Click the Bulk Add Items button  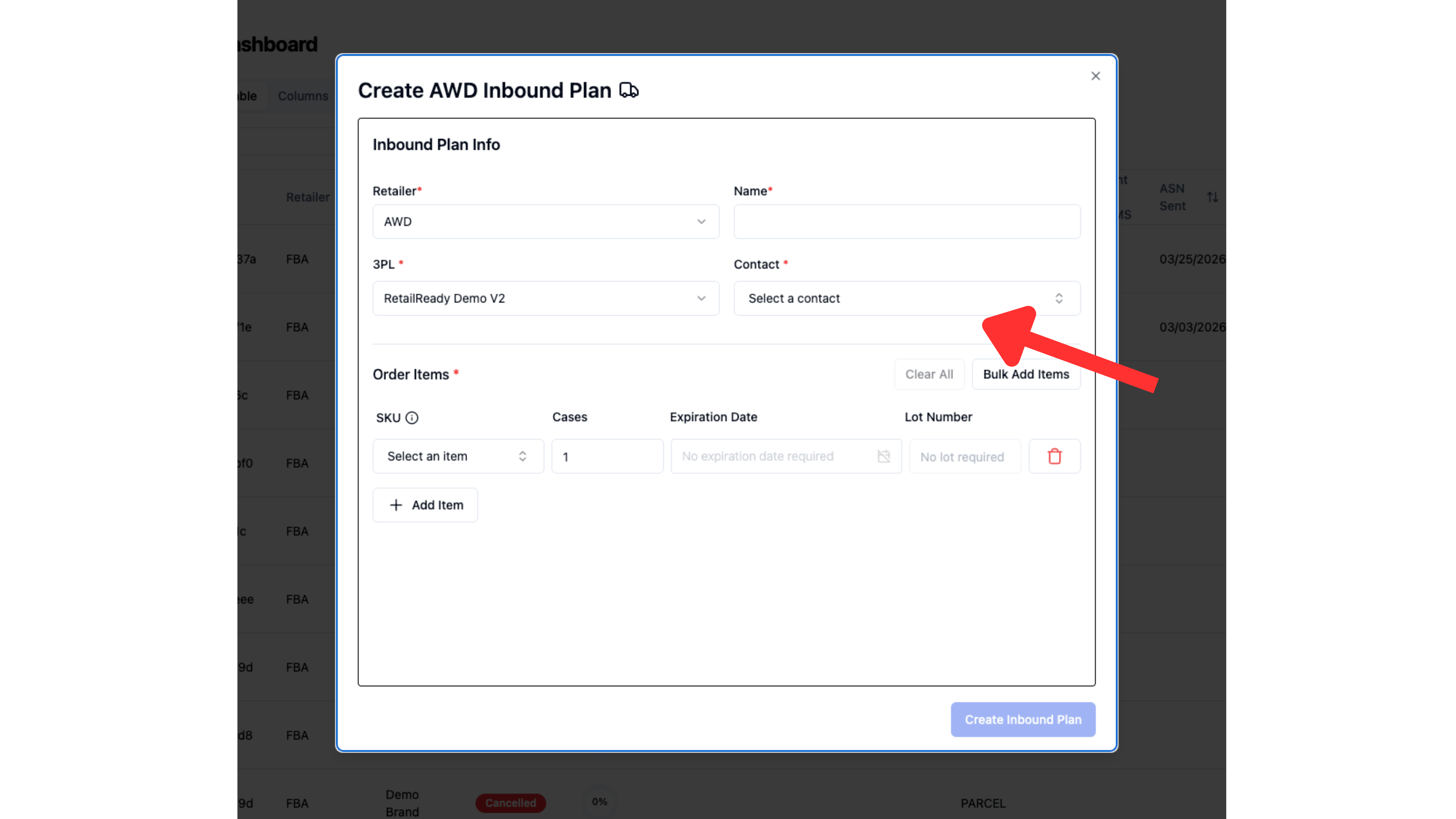pos(1026,374)
